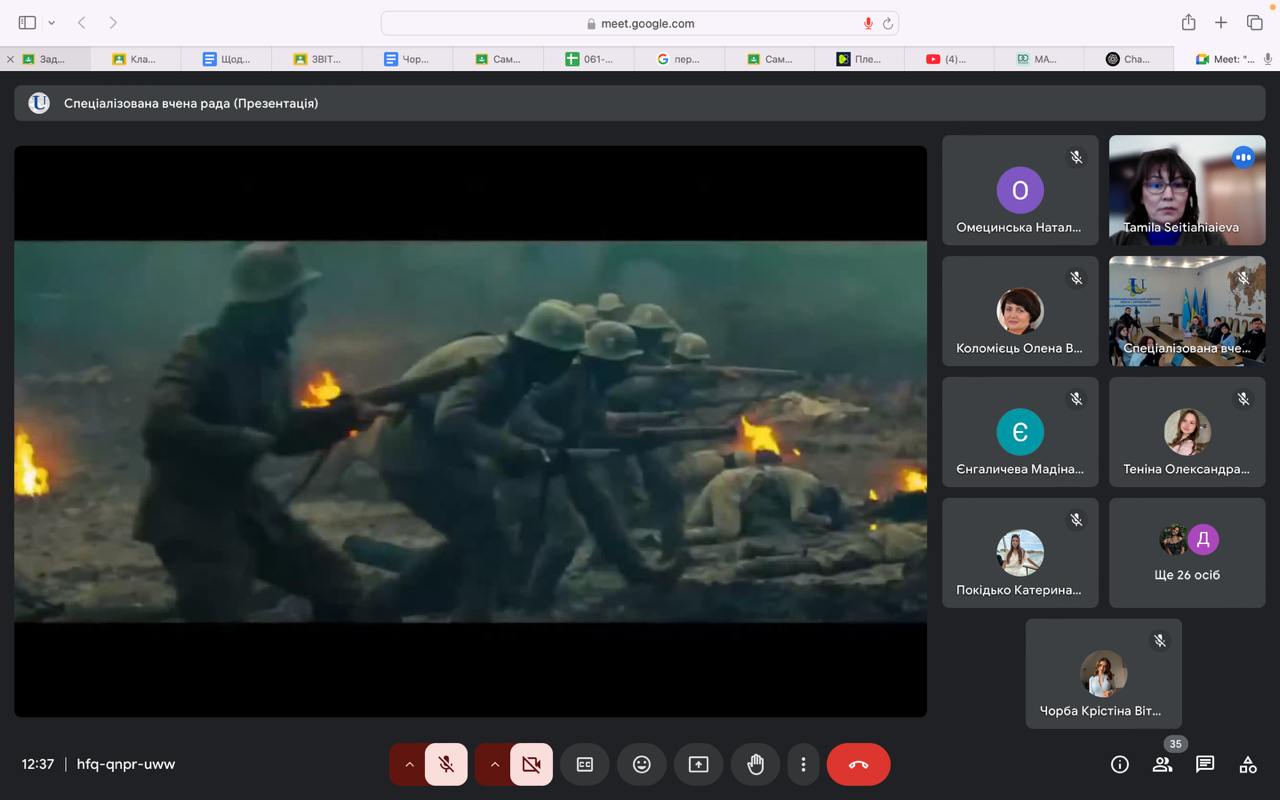Switch to the Щод... document tab

click(226, 59)
